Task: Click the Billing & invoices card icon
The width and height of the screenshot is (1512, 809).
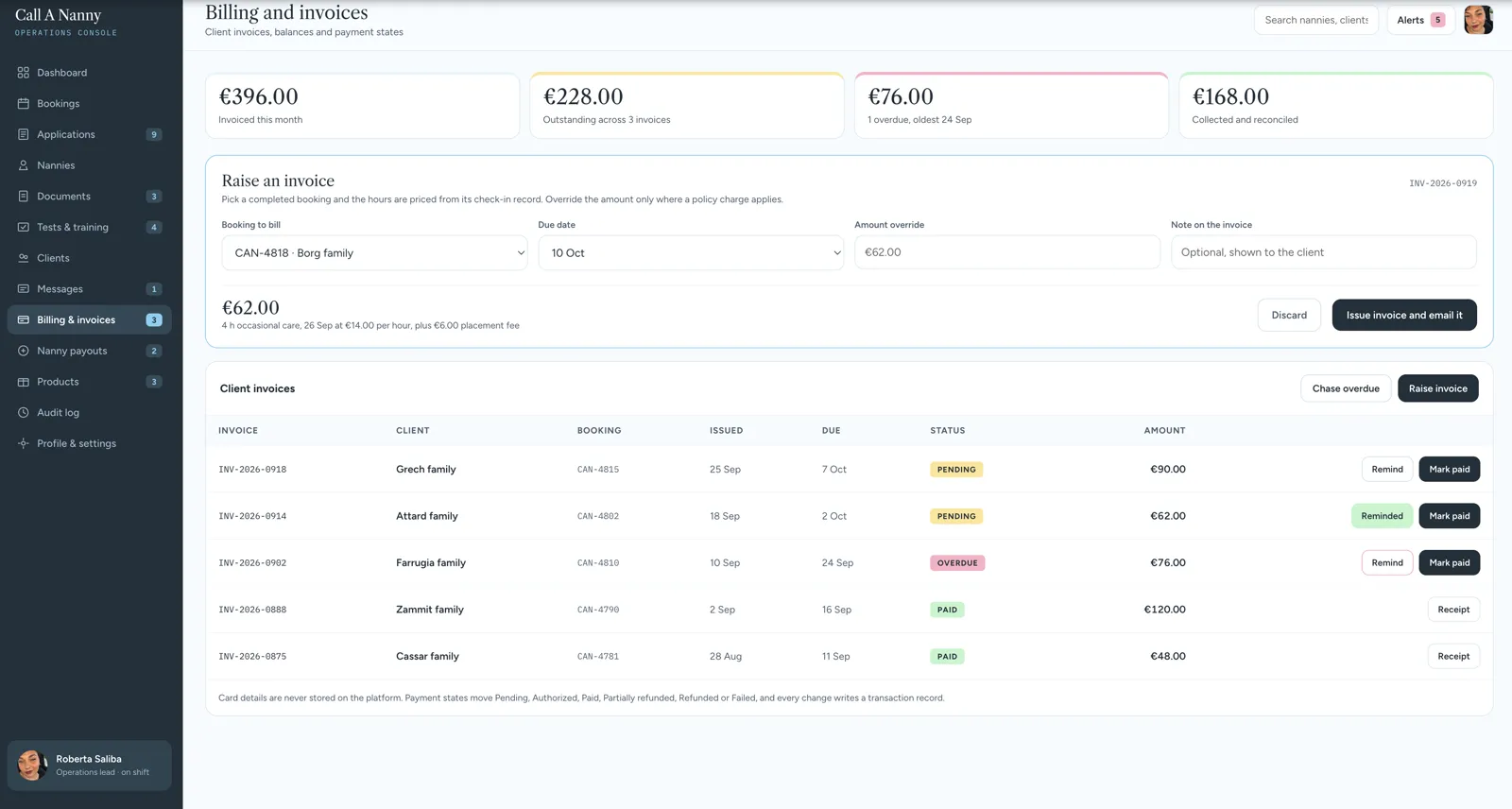Action: (x=24, y=319)
